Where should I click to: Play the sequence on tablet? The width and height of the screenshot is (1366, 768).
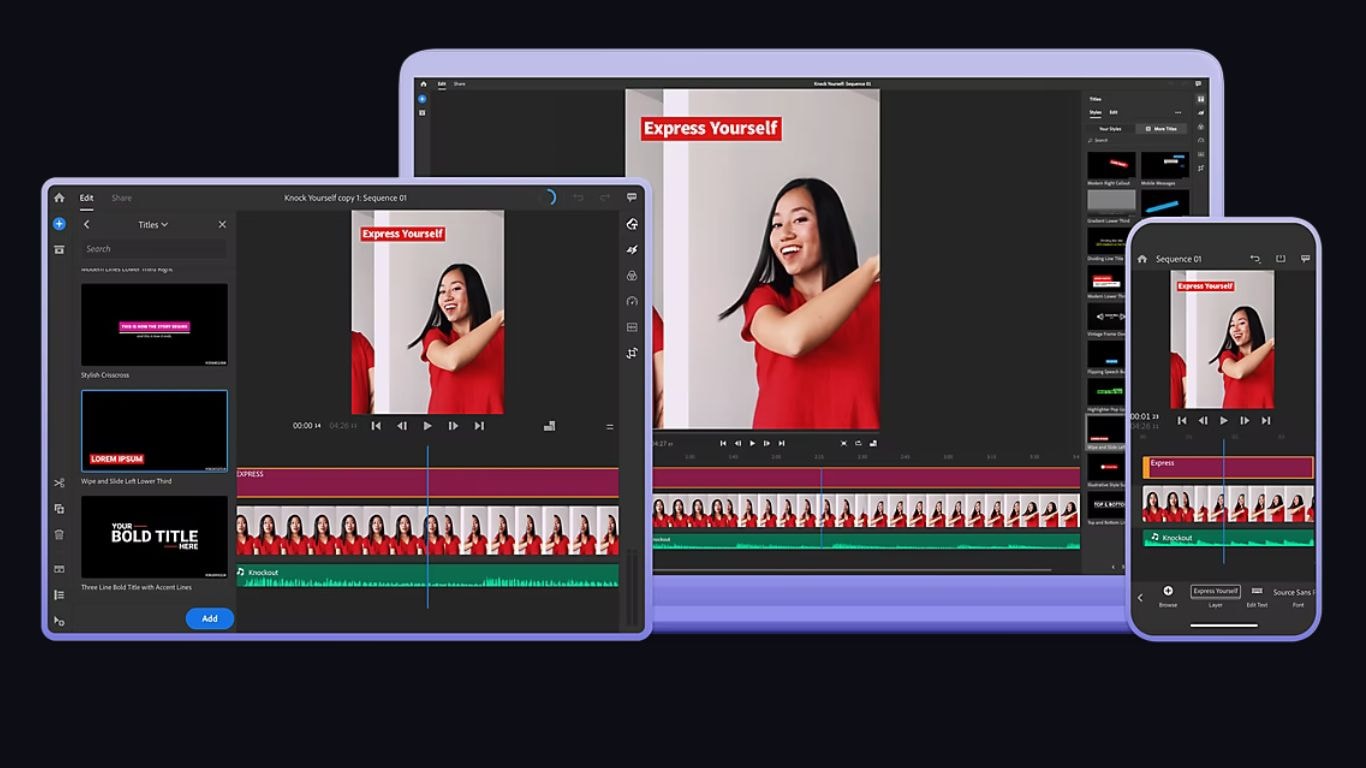coord(428,426)
